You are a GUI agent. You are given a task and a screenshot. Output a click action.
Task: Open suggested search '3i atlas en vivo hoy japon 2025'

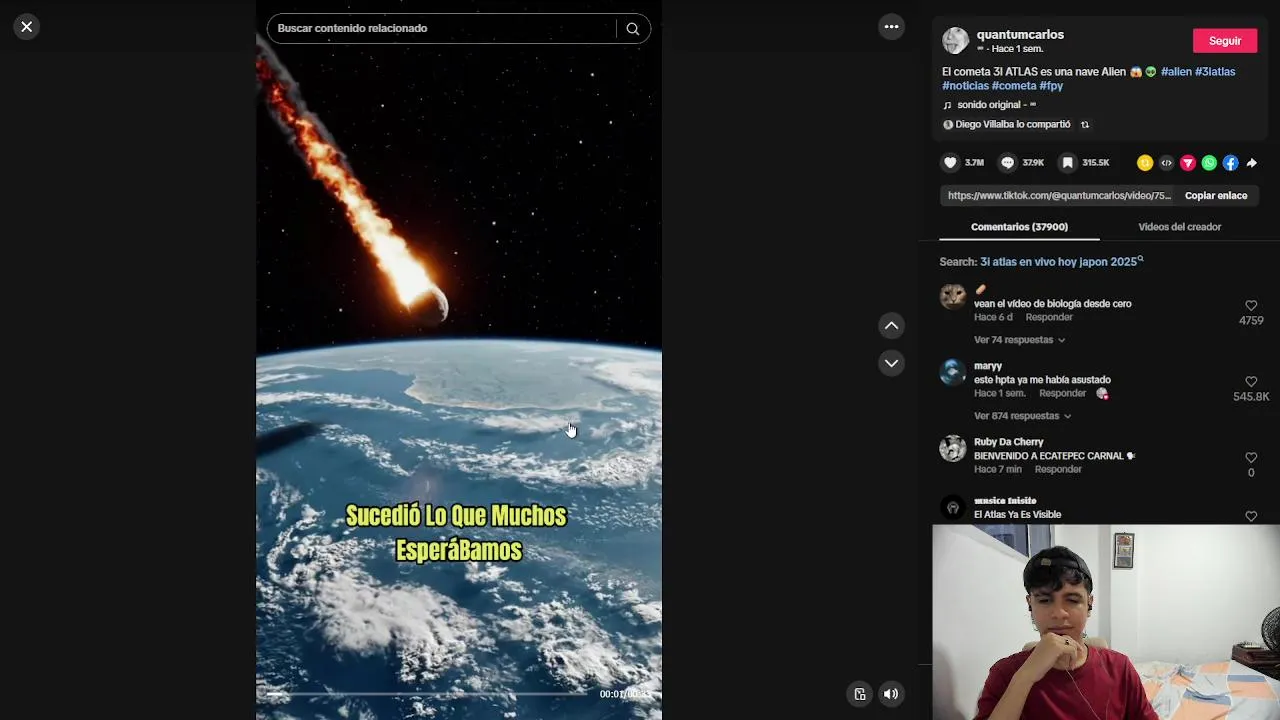click(x=1061, y=262)
